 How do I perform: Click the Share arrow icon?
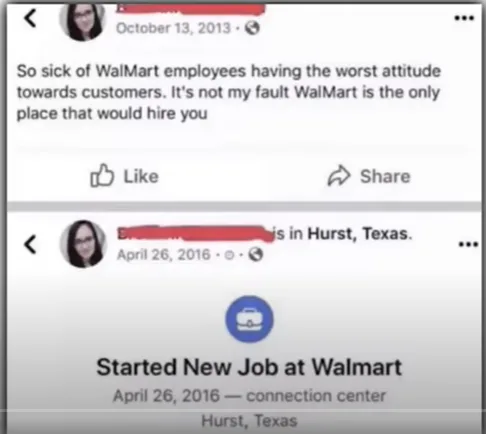pos(339,176)
